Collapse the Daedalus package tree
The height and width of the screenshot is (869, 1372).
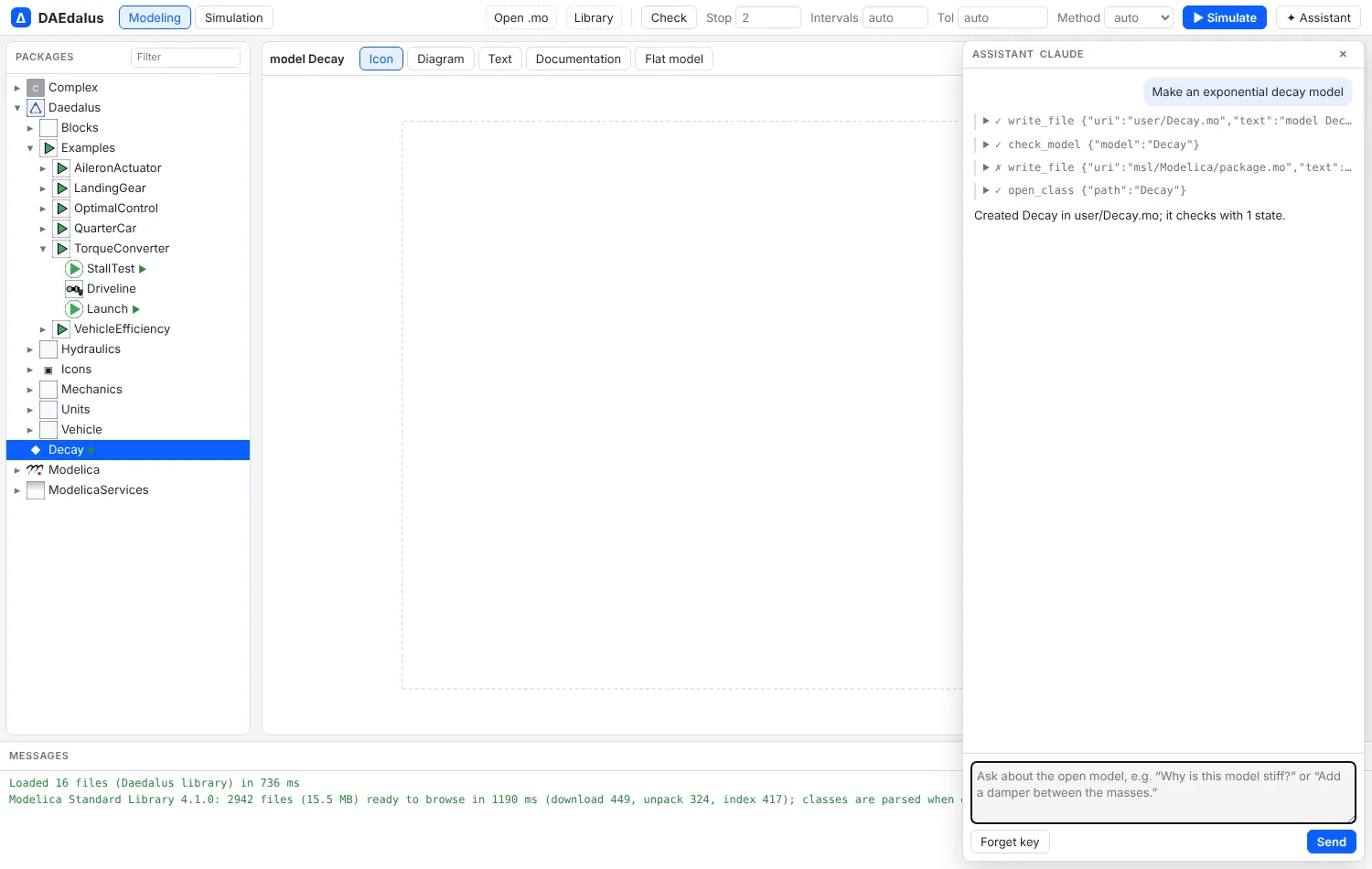click(x=17, y=108)
